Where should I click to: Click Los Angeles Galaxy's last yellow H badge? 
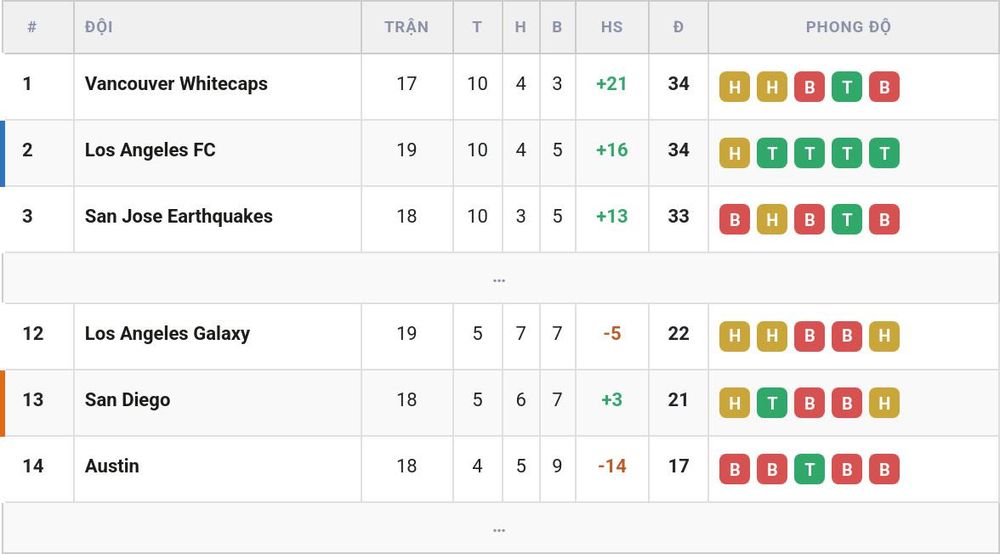pyautogui.click(x=885, y=337)
